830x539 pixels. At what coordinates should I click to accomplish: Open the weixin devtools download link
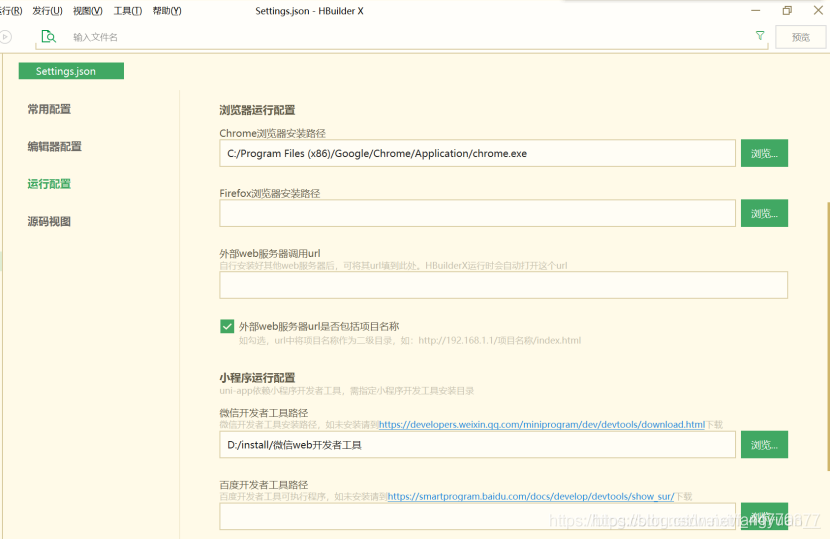pyautogui.click(x=542, y=425)
